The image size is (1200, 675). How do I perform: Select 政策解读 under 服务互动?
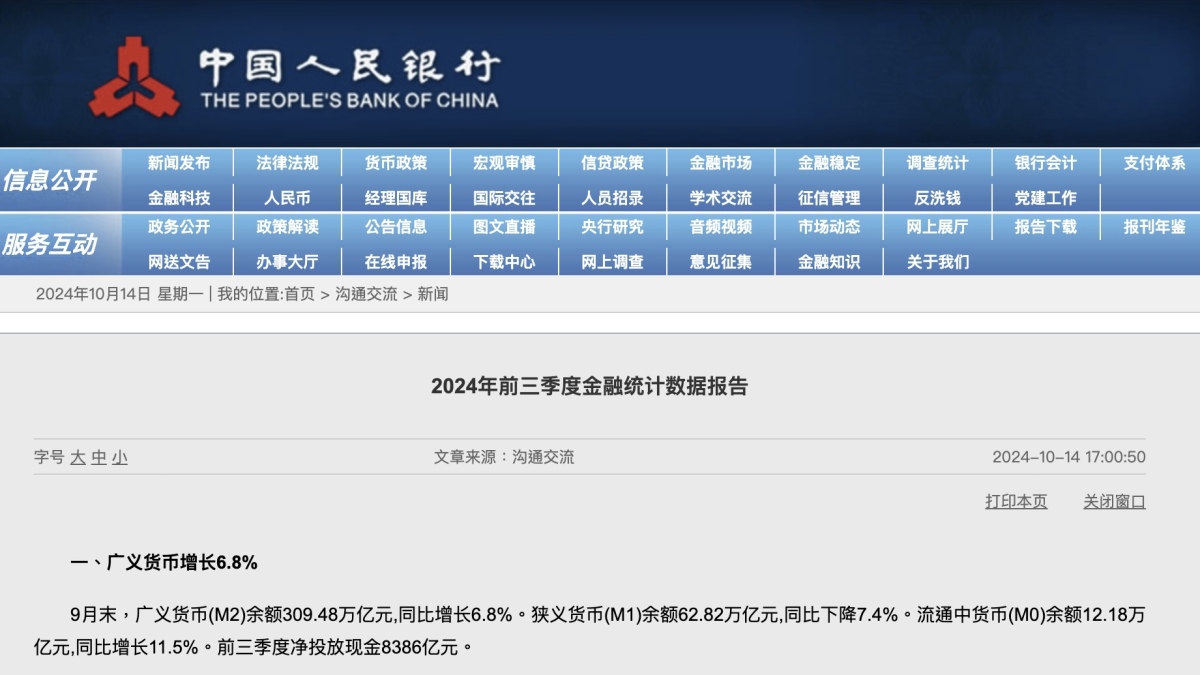287,227
